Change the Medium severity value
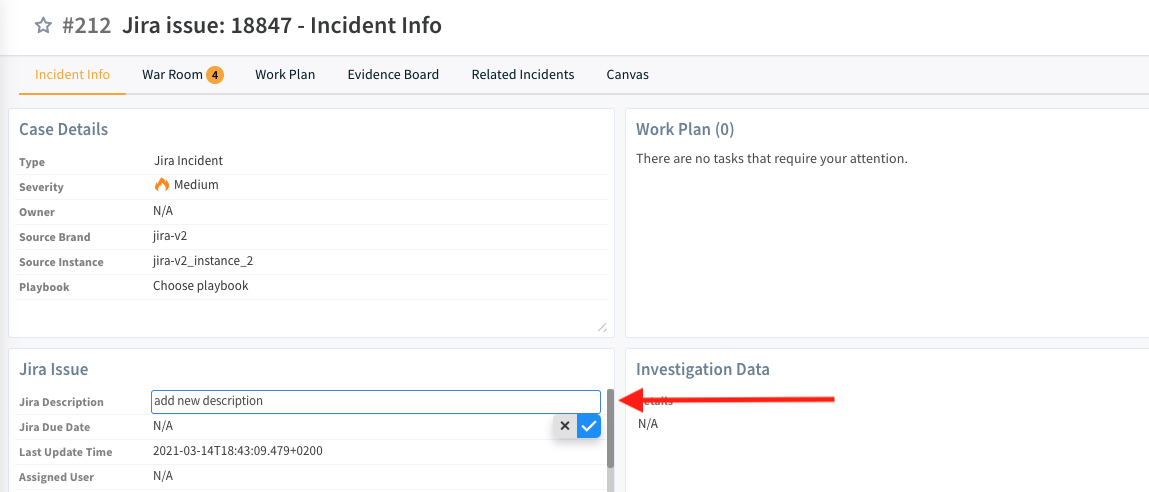Viewport: 1149px width, 492px height. click(x=196, y=185)
